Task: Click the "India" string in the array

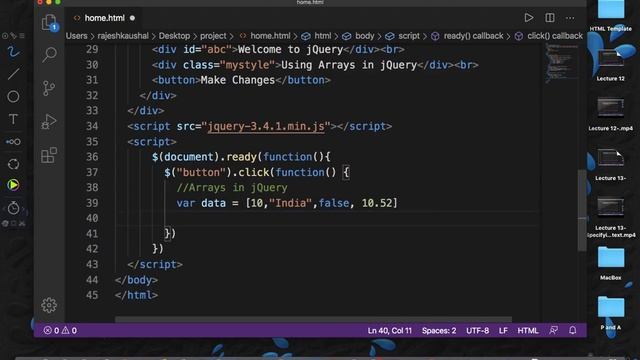Action: (290, 203)
